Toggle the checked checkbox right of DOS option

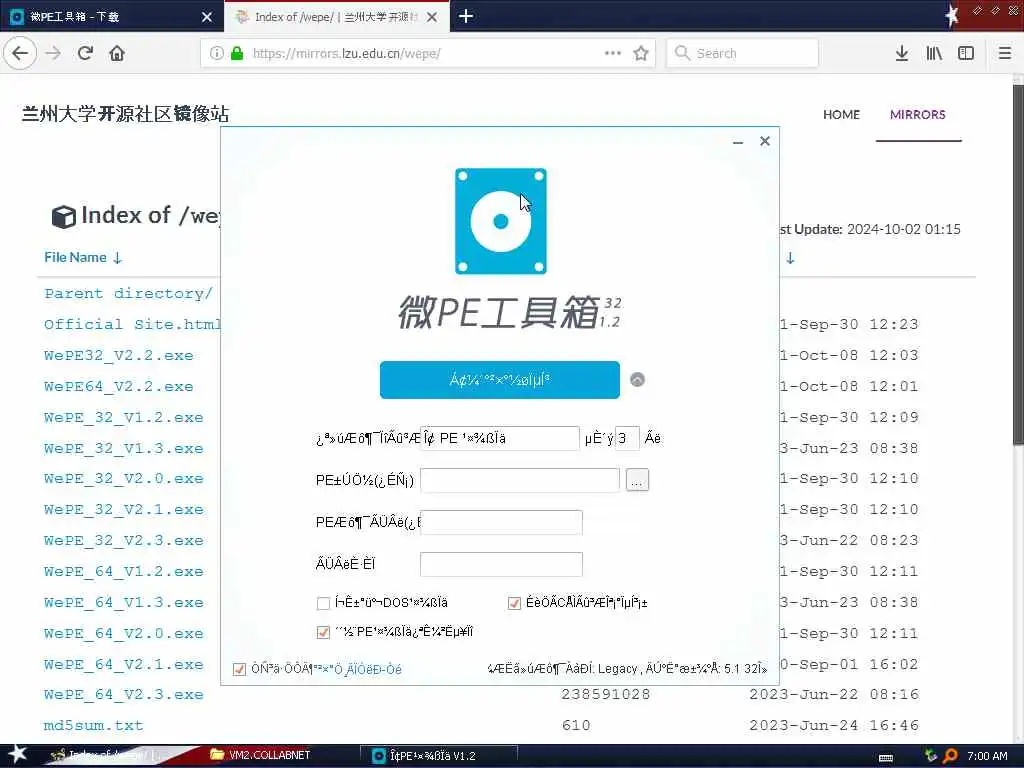514,603
